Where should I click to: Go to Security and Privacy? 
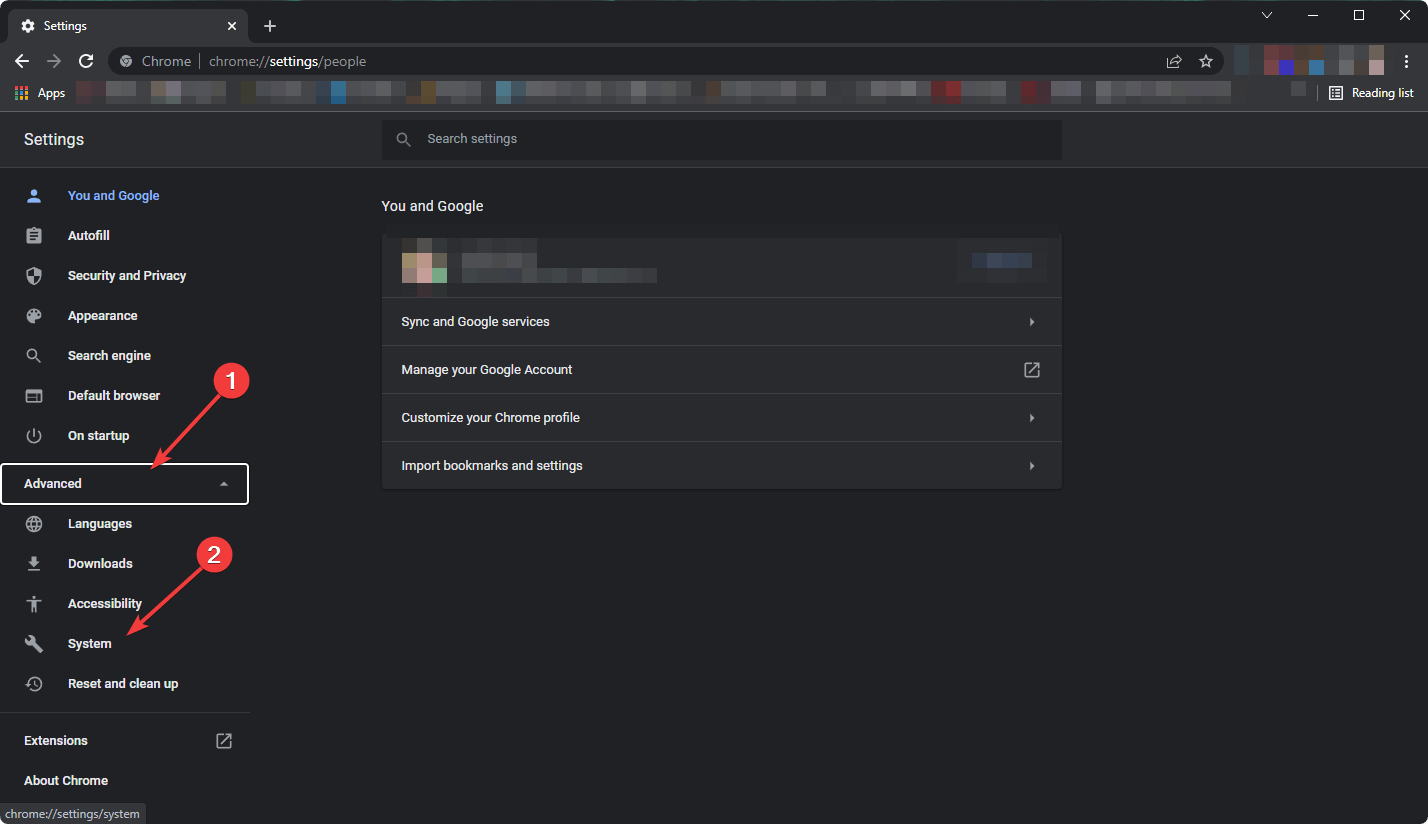[x=127, y=276]
